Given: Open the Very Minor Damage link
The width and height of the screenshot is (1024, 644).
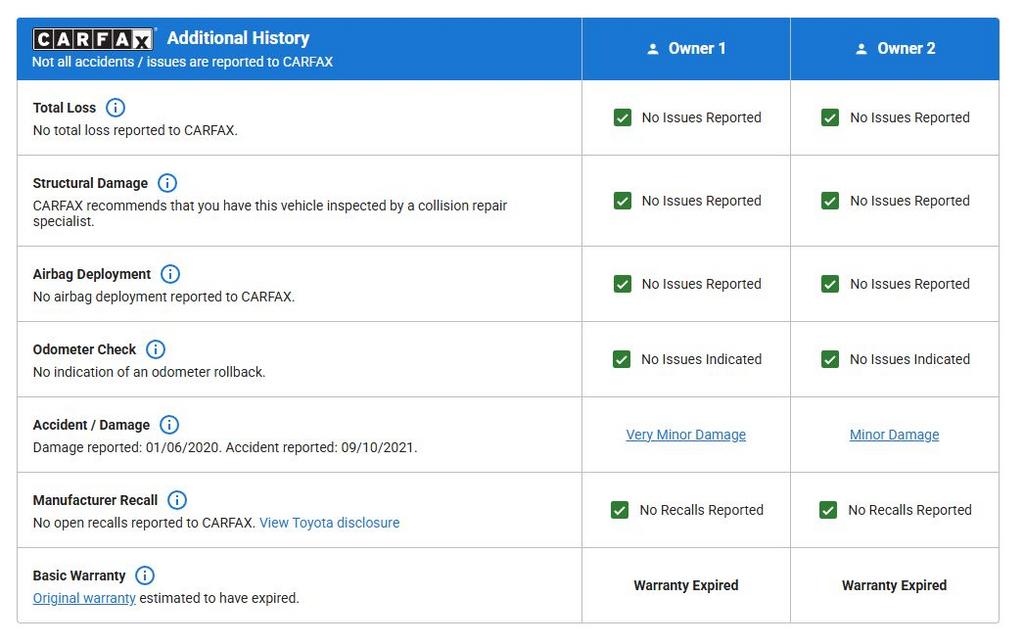Looking at the screenshot, I should pos(686,435).
